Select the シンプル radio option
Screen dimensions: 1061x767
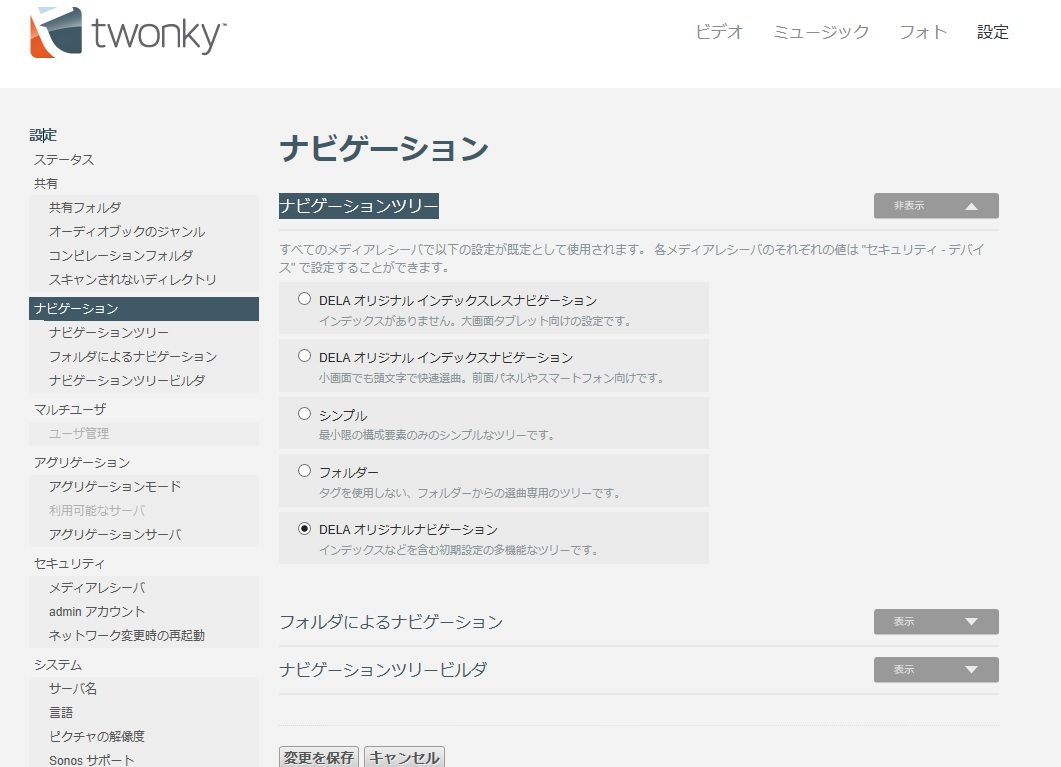coord(304,413)
